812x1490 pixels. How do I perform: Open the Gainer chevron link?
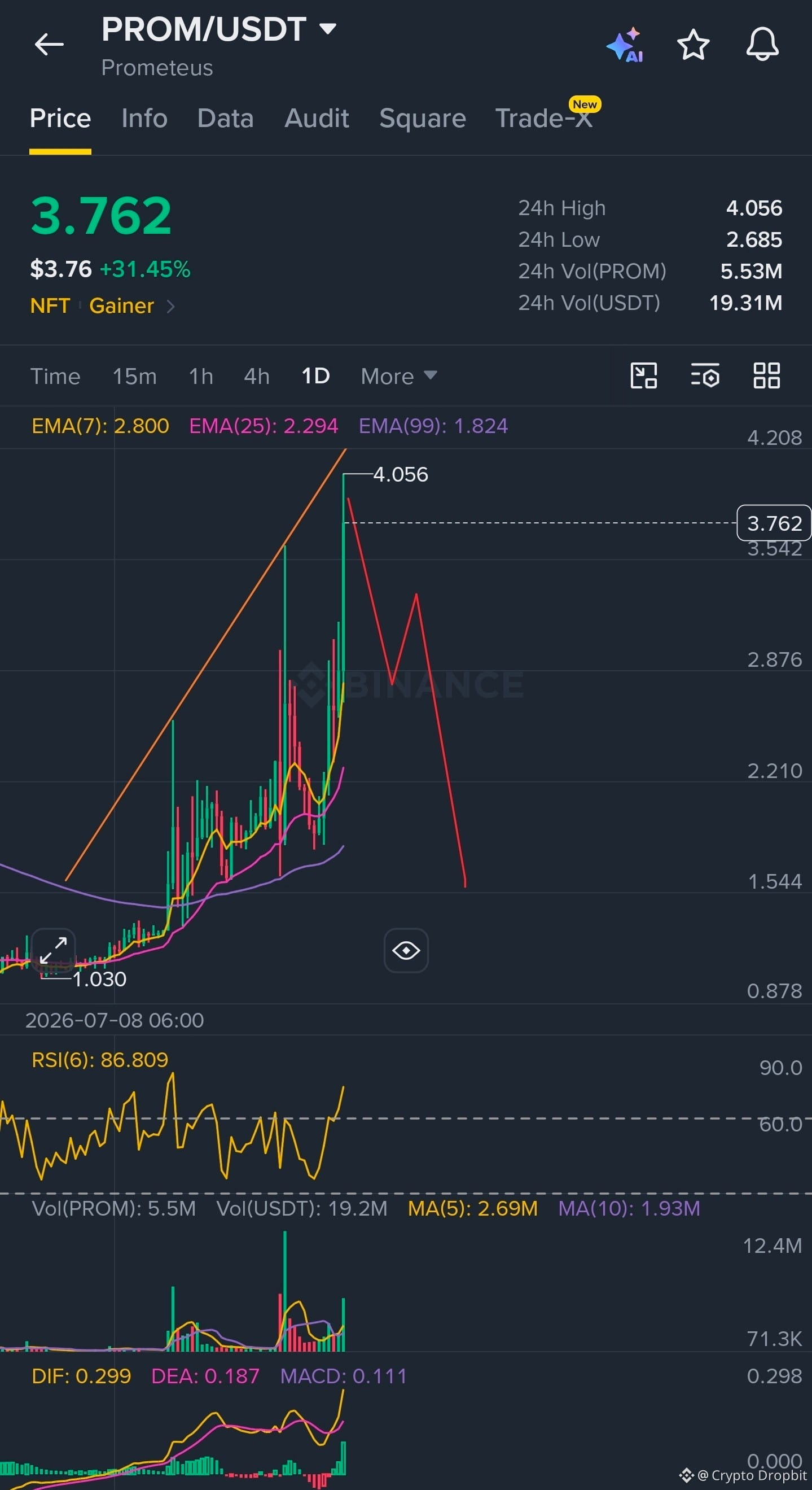coord(170,306)
